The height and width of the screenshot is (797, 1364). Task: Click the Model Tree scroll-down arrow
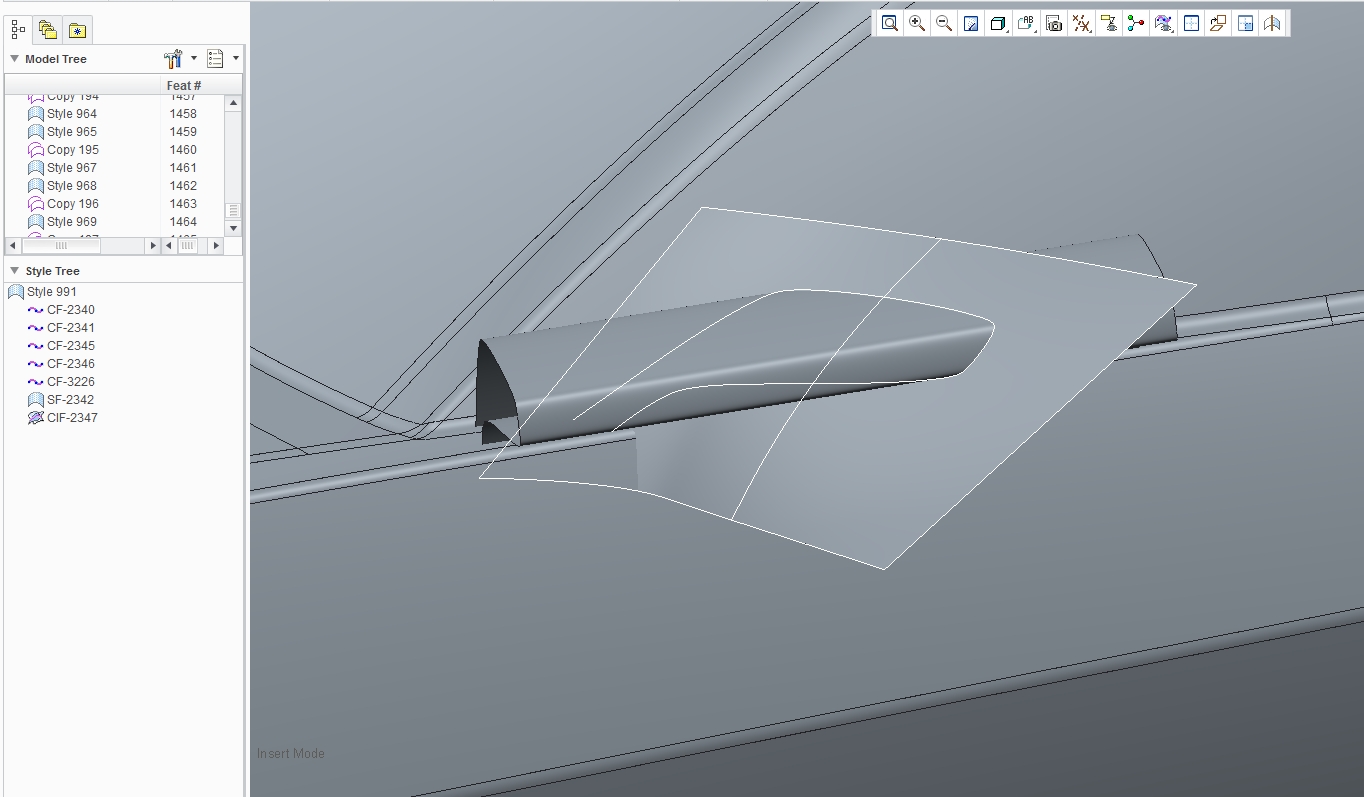pyautogui.click(x=233, y=228)
